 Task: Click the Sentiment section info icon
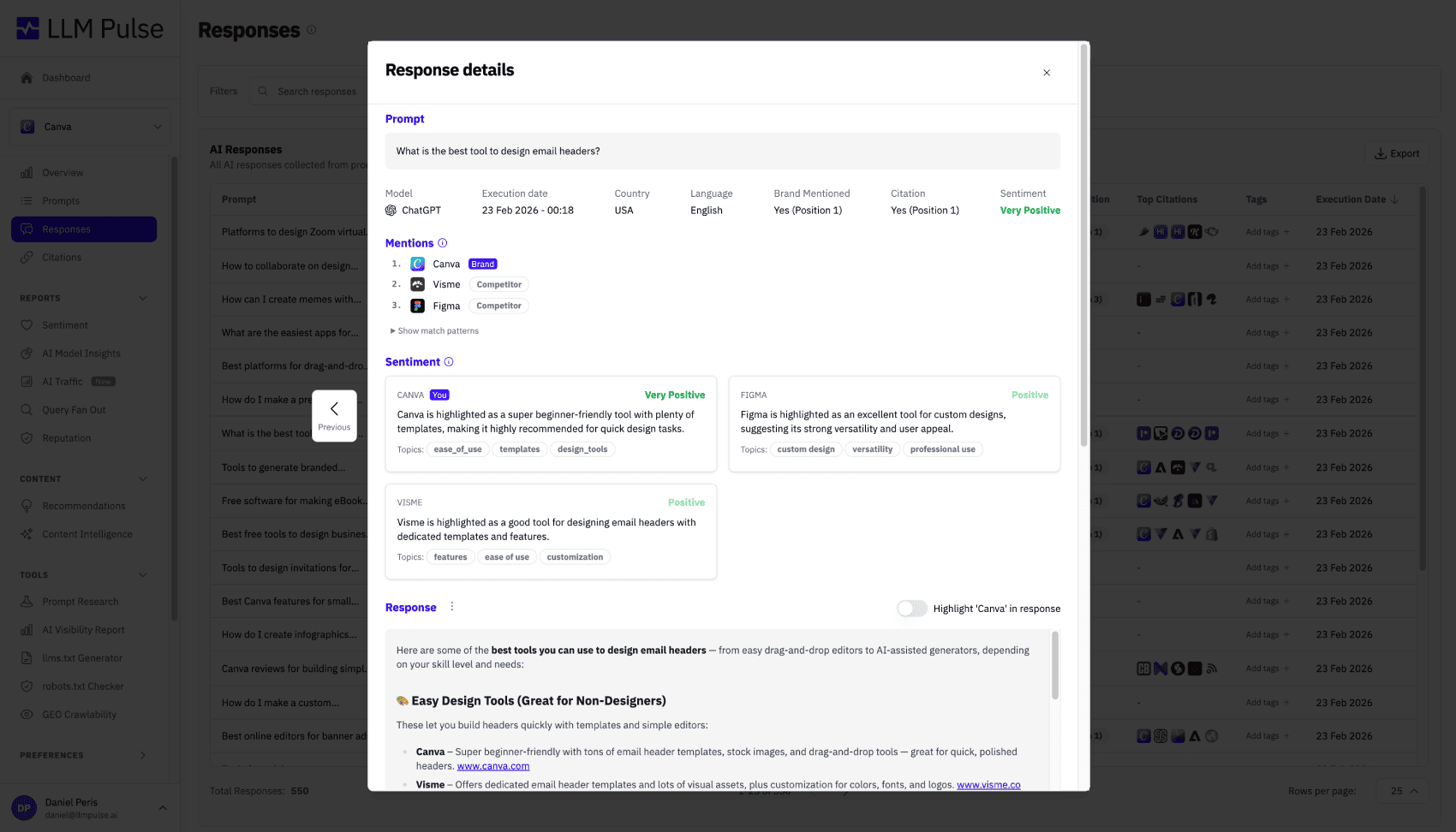point(449,362)
